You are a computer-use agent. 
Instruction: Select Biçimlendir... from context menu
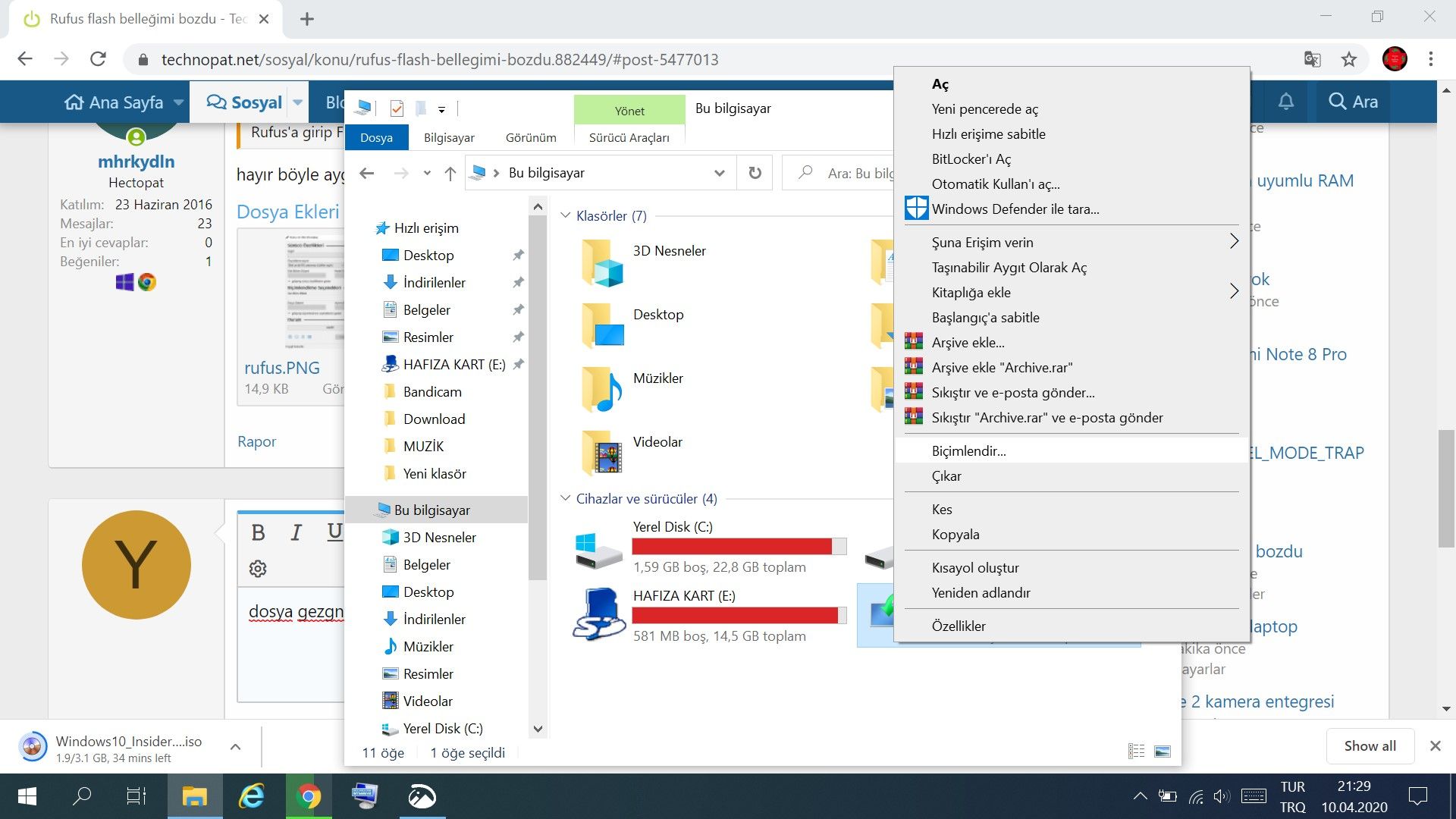click(x=968, y=450)
